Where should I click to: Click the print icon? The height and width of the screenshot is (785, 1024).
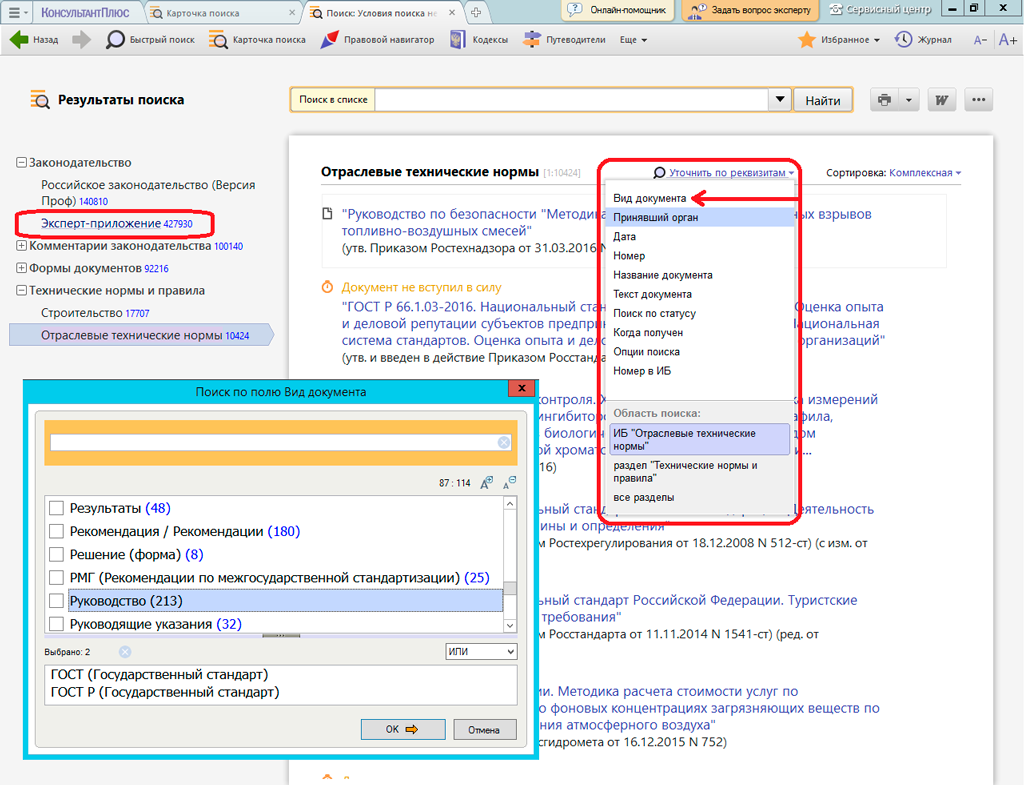coord(884,100)
